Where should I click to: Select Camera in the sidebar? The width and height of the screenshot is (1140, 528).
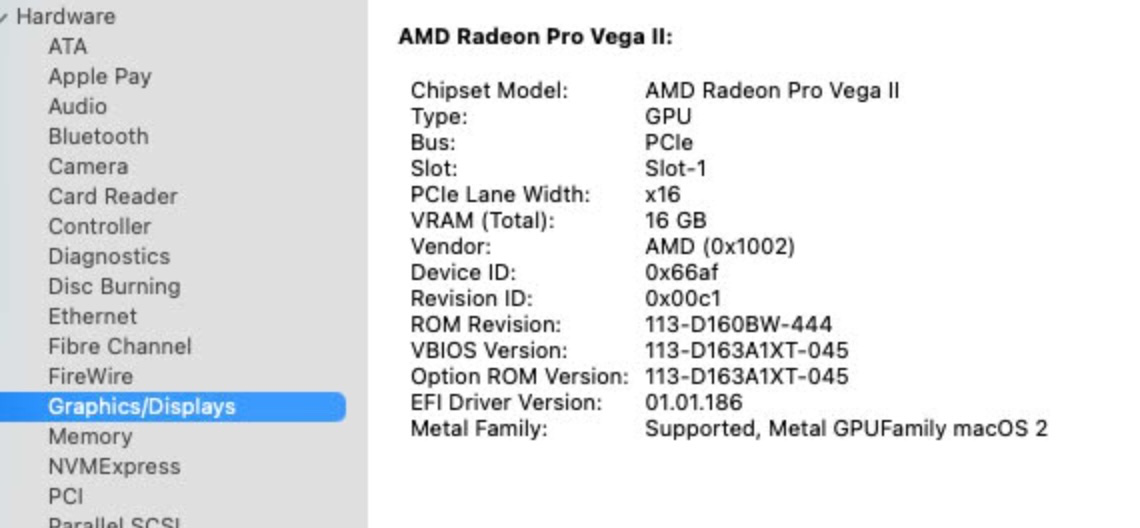88,167
